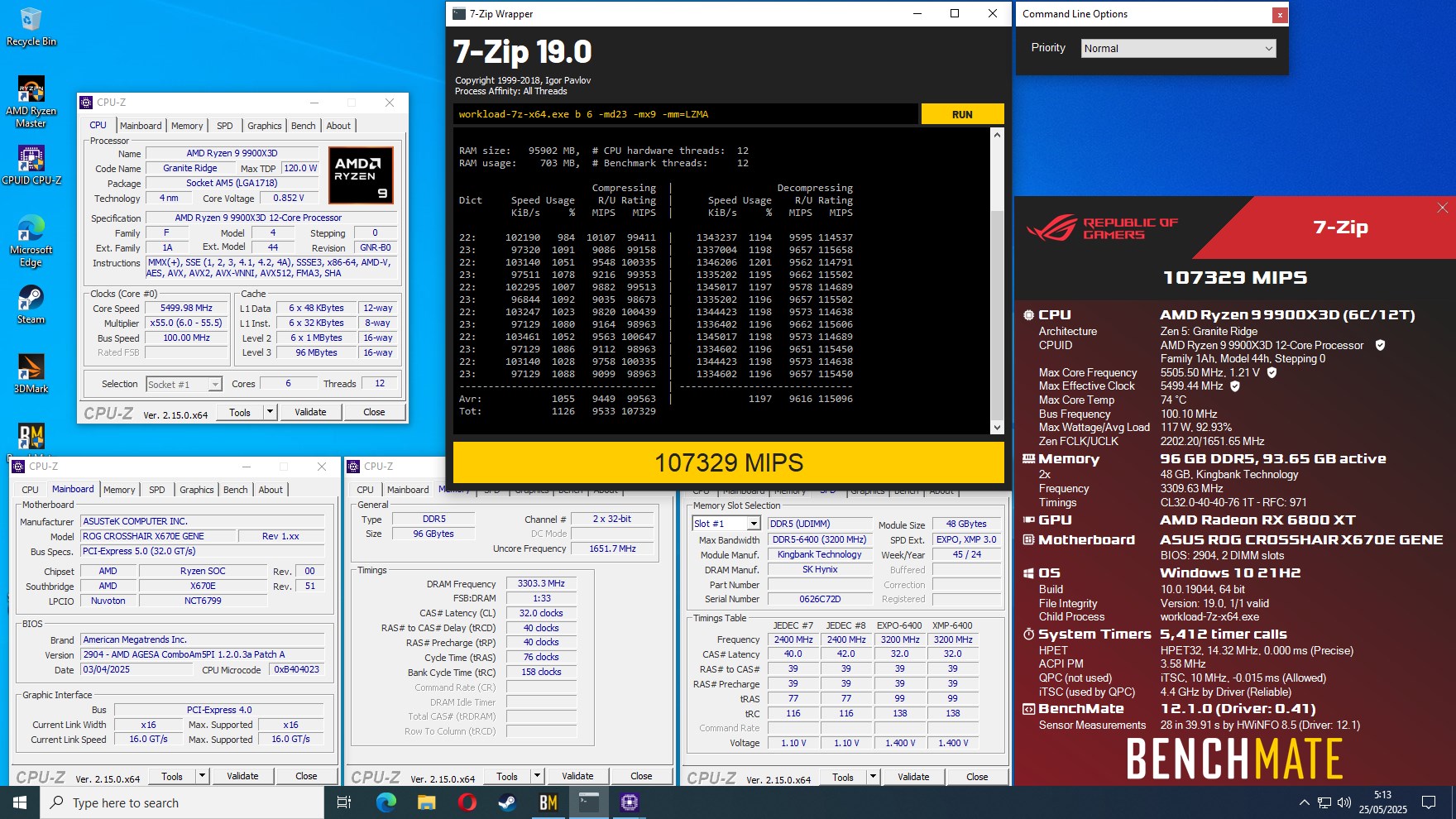Open Edge from the taskbar
Viewport: 1456px width, 819px height.
(386, 802)
